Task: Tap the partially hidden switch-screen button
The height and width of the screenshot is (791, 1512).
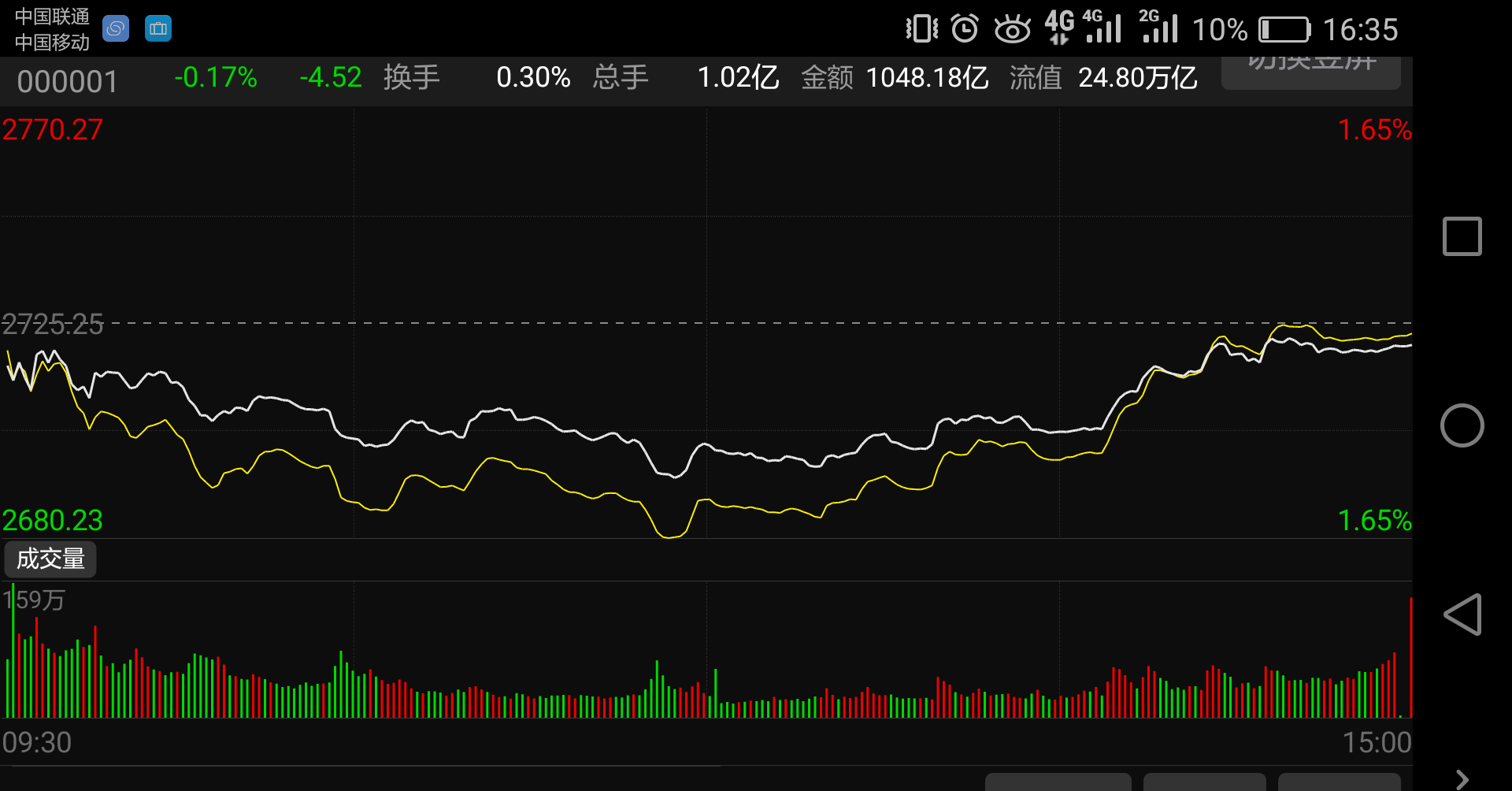Action: [1310, 72]
